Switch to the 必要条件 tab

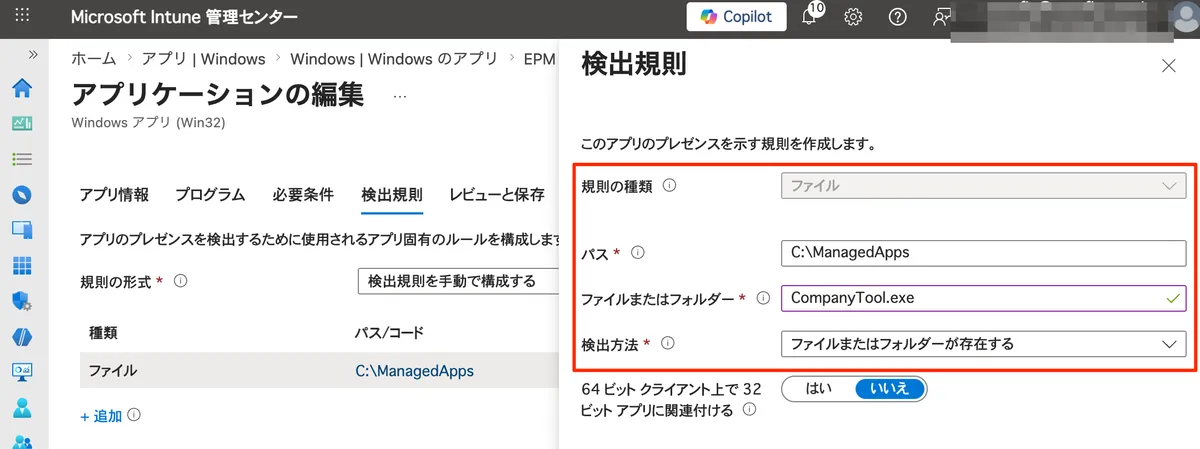(x=303, y=194)
